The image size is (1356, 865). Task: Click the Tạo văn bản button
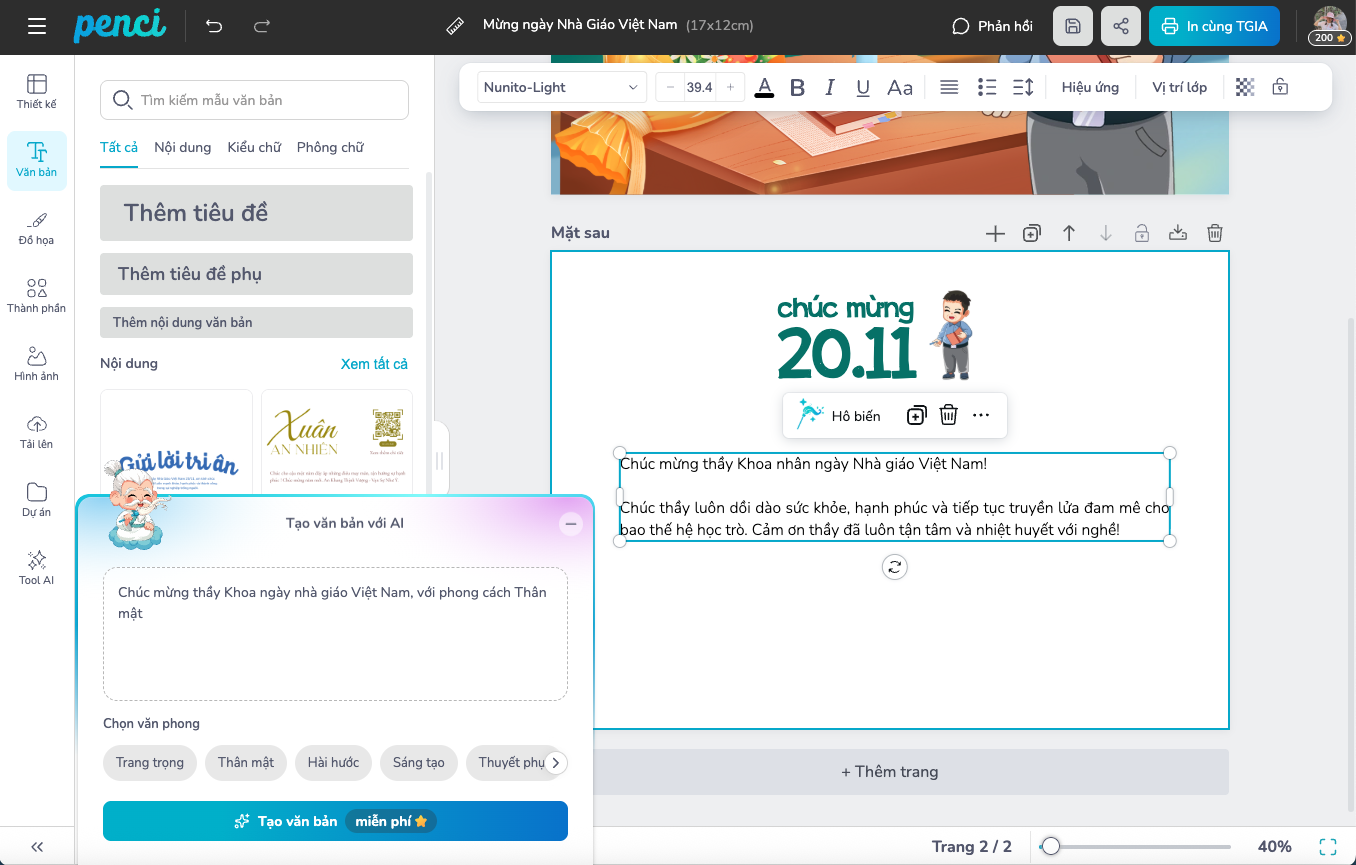(x=335, y=821)
